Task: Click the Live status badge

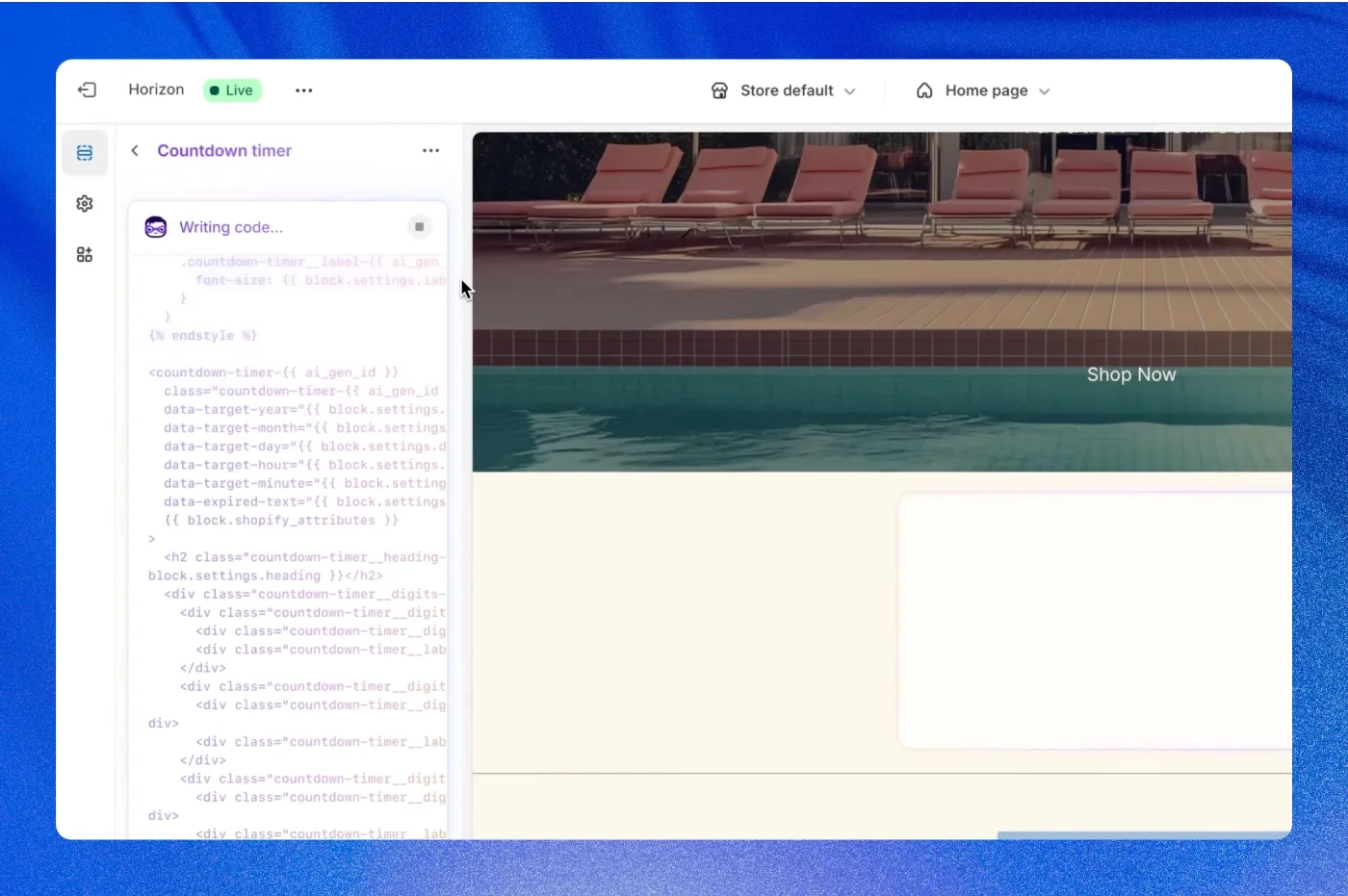Action: (232, 90)
